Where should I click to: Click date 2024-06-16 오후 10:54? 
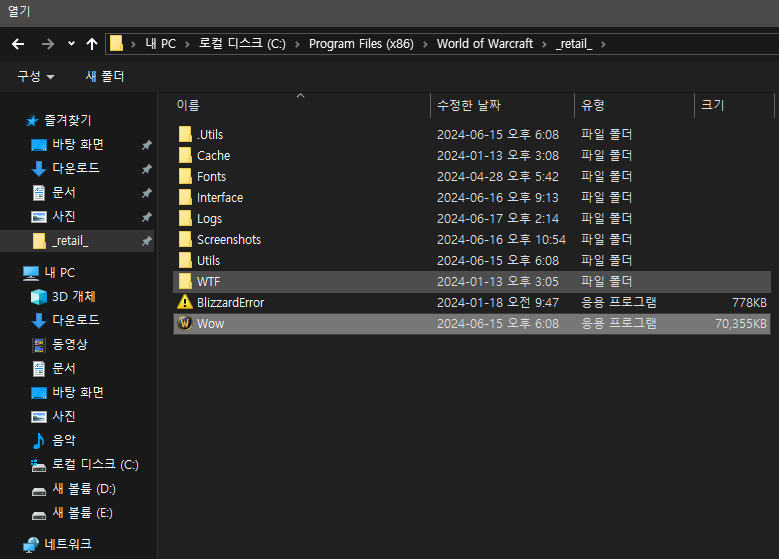501,240
